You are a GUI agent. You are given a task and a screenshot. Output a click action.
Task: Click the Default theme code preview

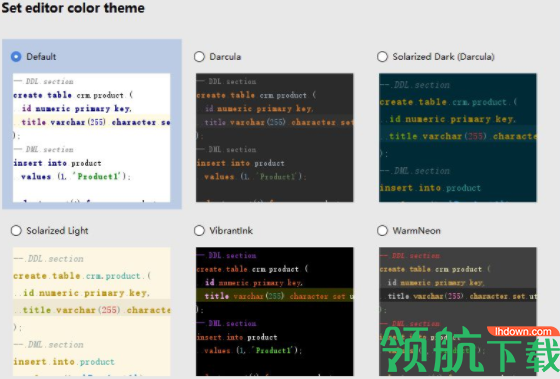[x=91, y=138]
